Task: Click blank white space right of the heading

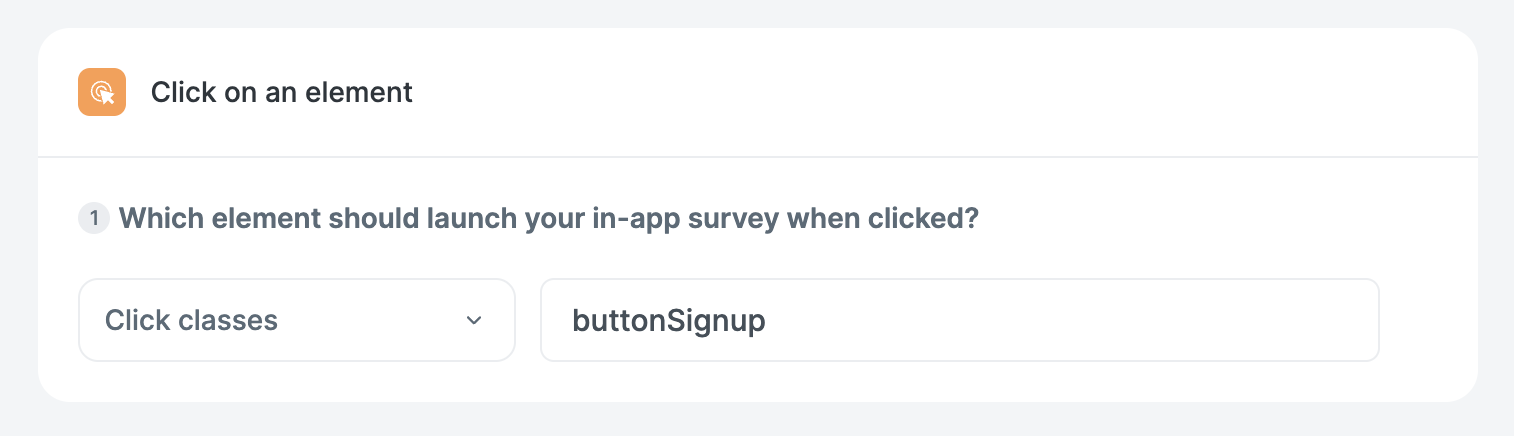Action: click(940, 92)
